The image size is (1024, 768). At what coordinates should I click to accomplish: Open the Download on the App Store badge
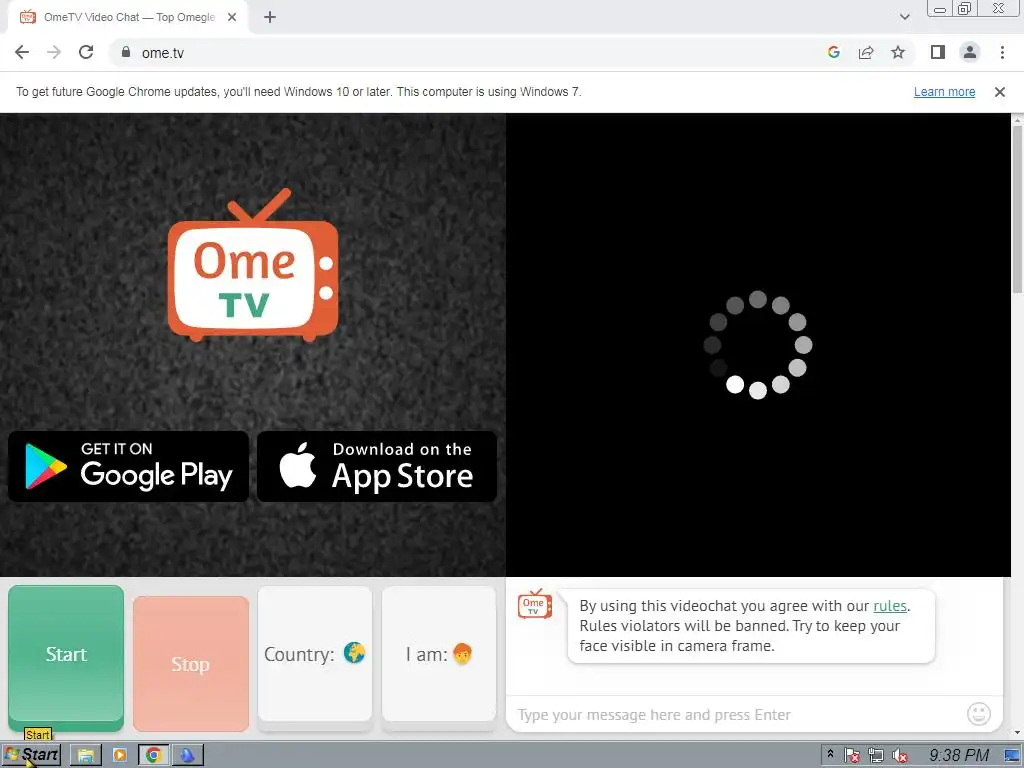point(377,466)
